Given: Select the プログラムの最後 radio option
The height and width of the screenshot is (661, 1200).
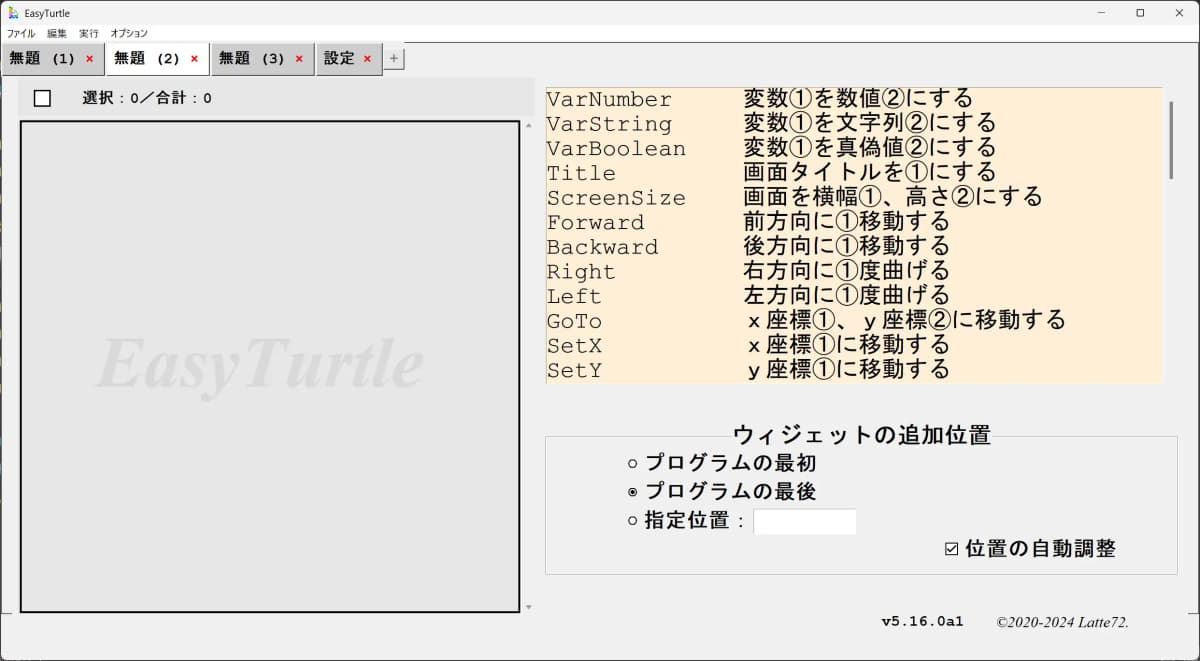Looking at the screenshot, I should click(x=632, y=492).
